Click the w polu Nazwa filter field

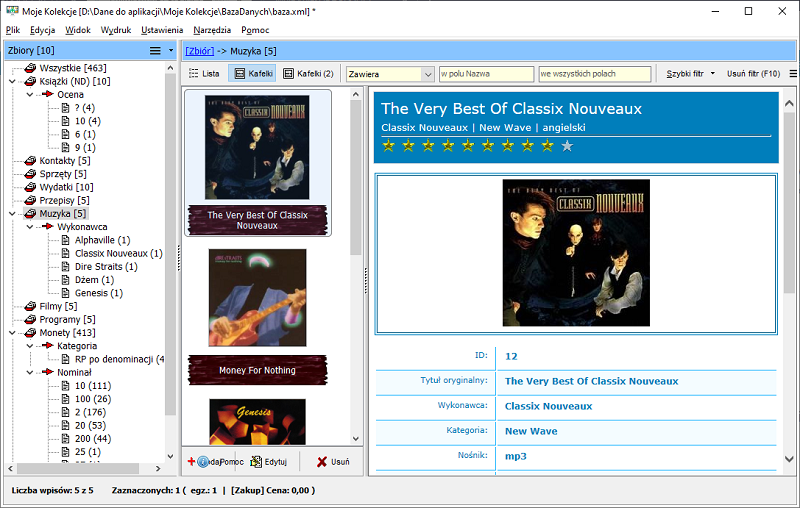coord(486,74)
